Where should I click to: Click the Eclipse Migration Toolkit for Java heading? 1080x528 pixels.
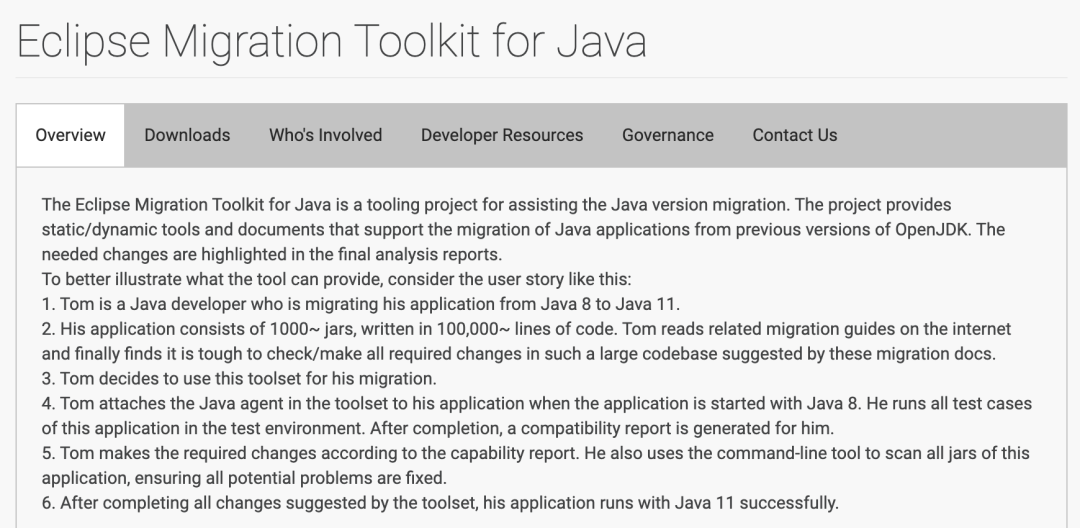(x=332, y=42)
